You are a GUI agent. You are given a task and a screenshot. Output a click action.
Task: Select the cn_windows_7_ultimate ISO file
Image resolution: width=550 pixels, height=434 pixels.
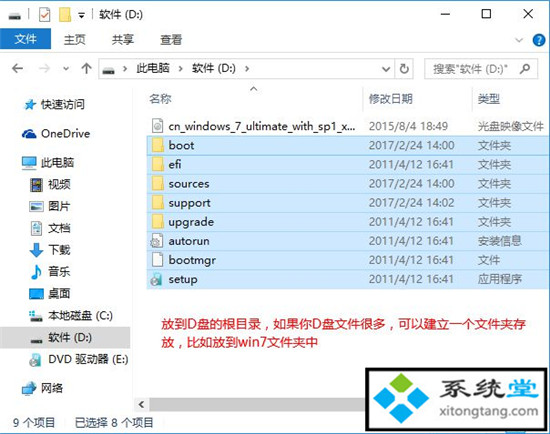348,126
